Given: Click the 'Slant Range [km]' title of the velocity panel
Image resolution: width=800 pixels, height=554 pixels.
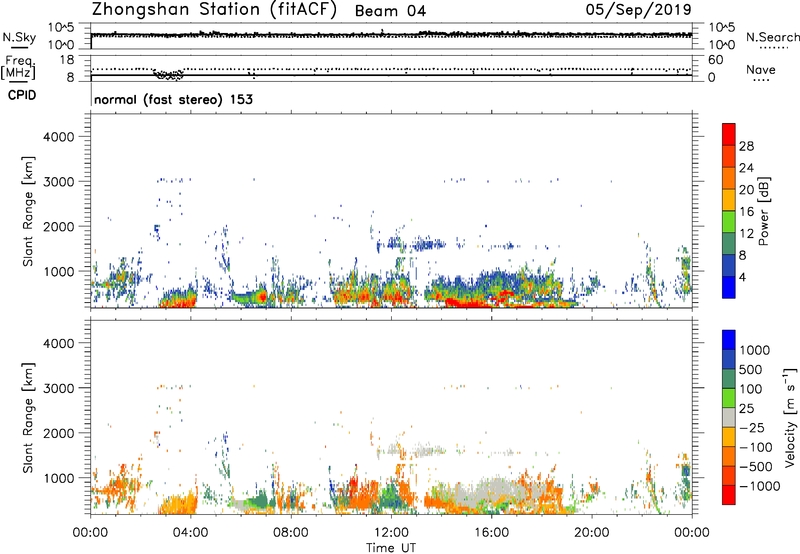Looking at the screenshot, I should (28, 418).
